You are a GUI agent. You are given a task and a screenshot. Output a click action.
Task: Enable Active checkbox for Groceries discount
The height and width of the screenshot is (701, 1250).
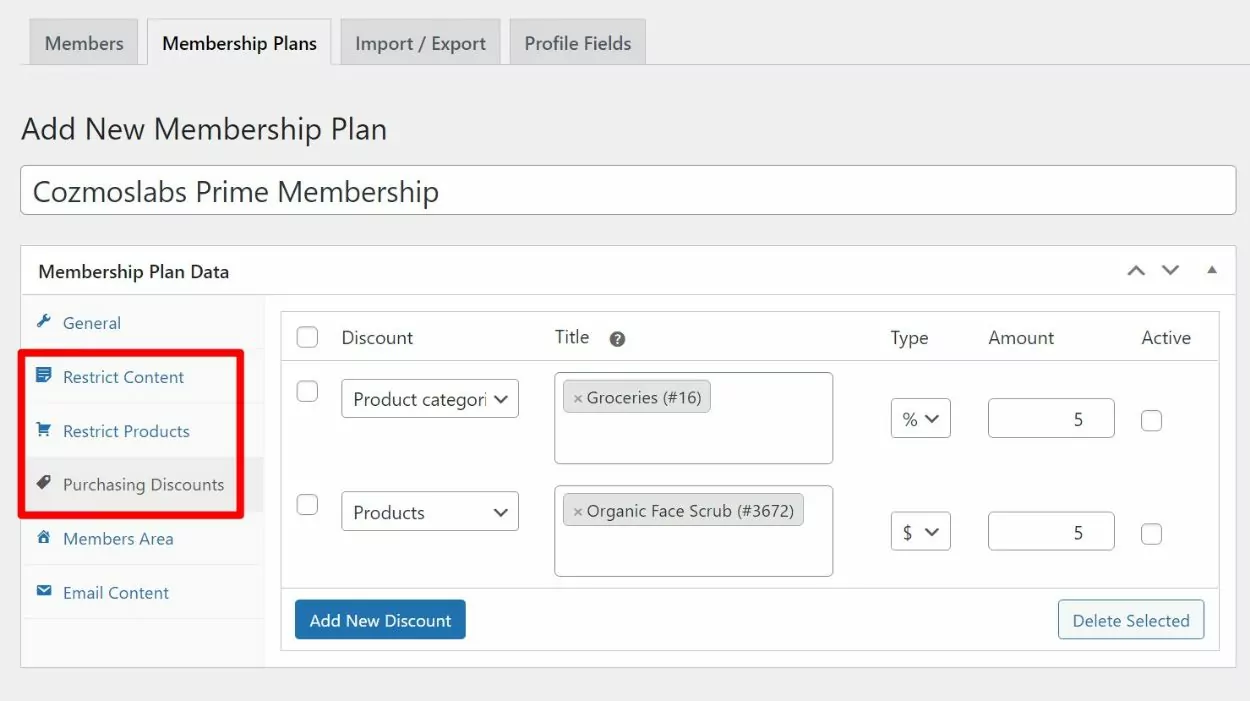[x=1151, y=421]
